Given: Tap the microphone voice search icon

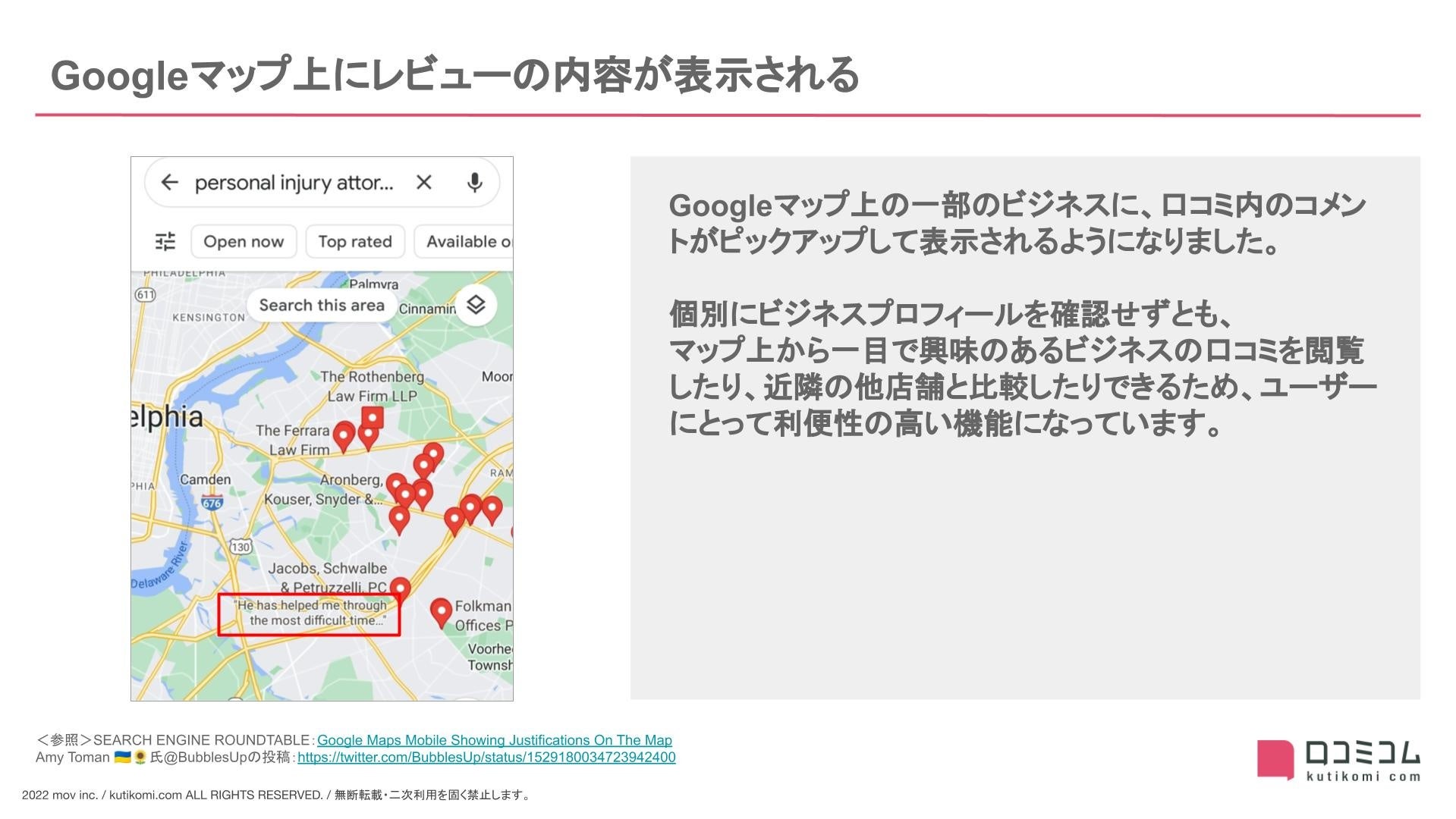Looking at the screenshot, I should click(x=474, y=183).
